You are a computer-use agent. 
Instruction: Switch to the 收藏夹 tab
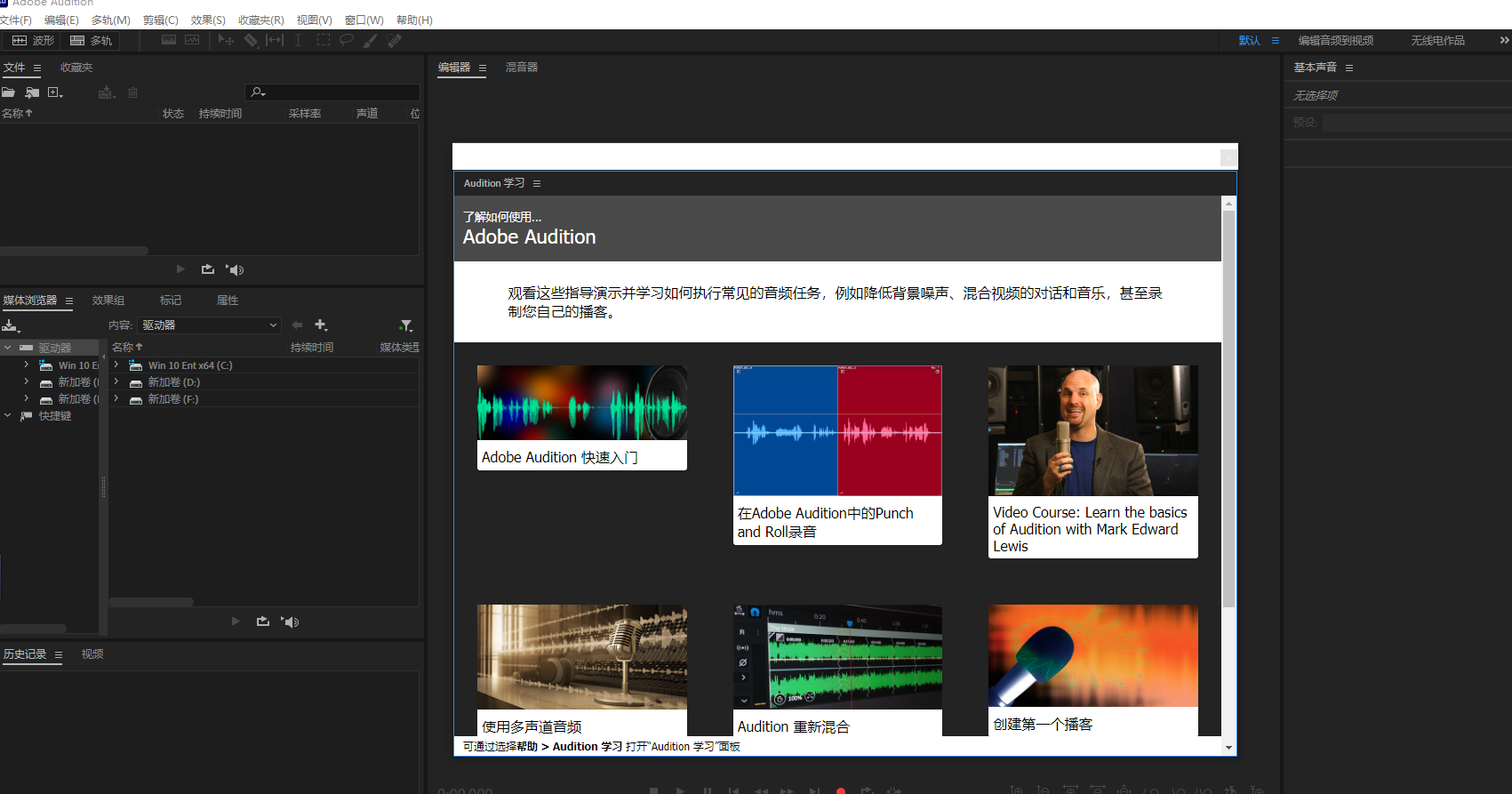[76, 68]
